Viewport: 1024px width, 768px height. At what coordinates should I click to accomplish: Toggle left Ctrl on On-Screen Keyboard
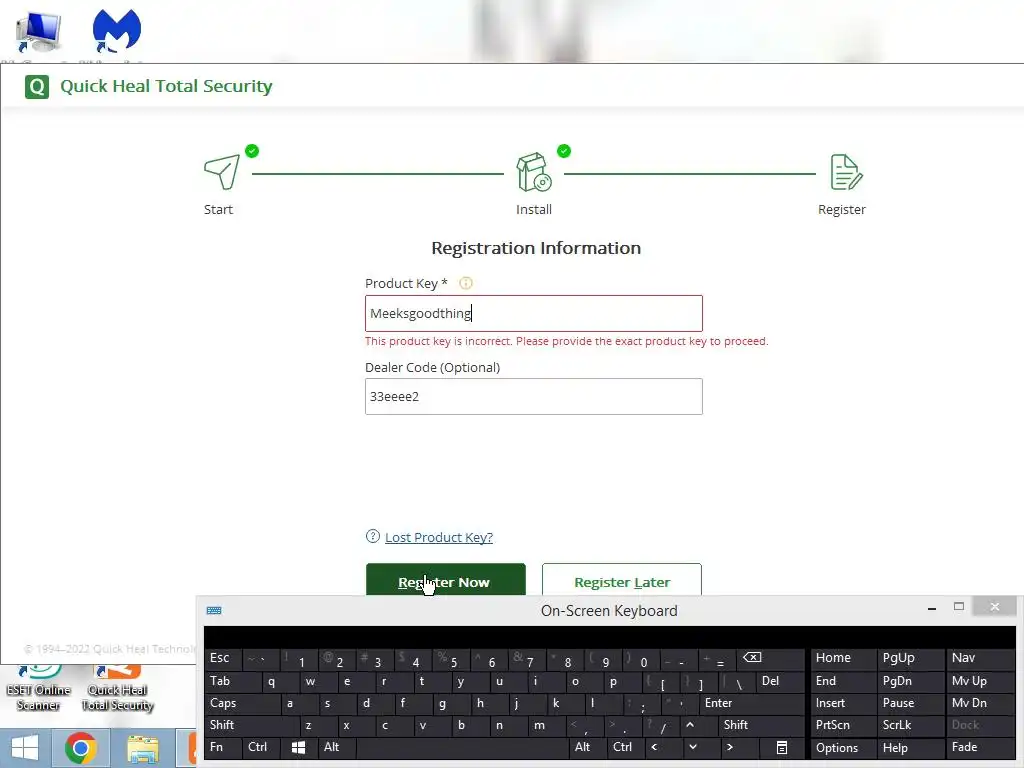click(x=261, y=748)
